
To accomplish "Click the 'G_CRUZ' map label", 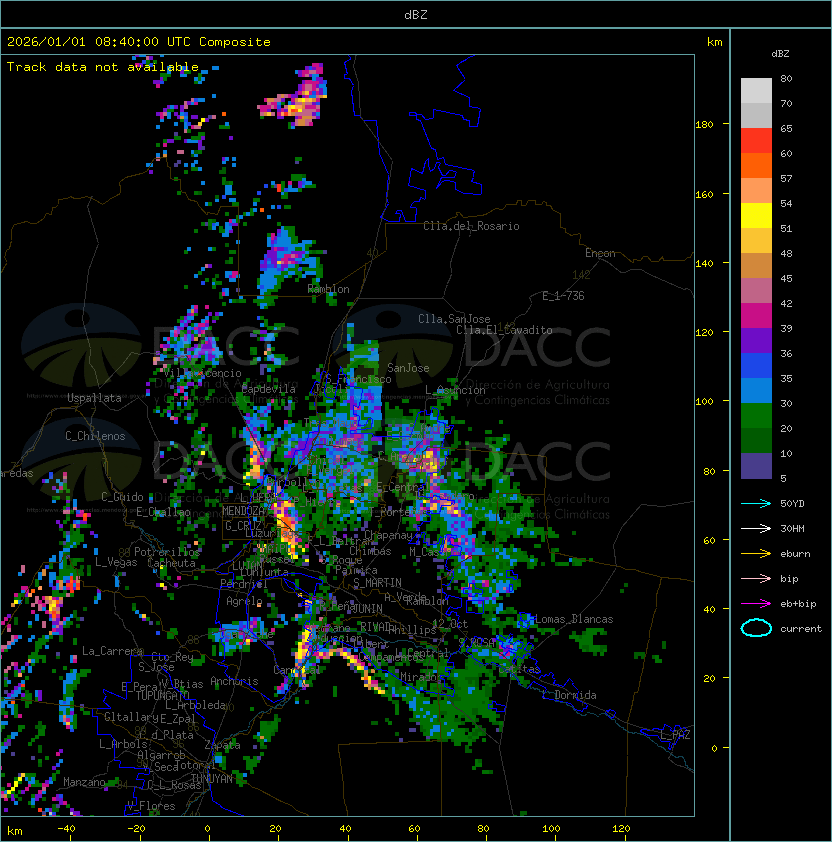I will pos(243,525).
